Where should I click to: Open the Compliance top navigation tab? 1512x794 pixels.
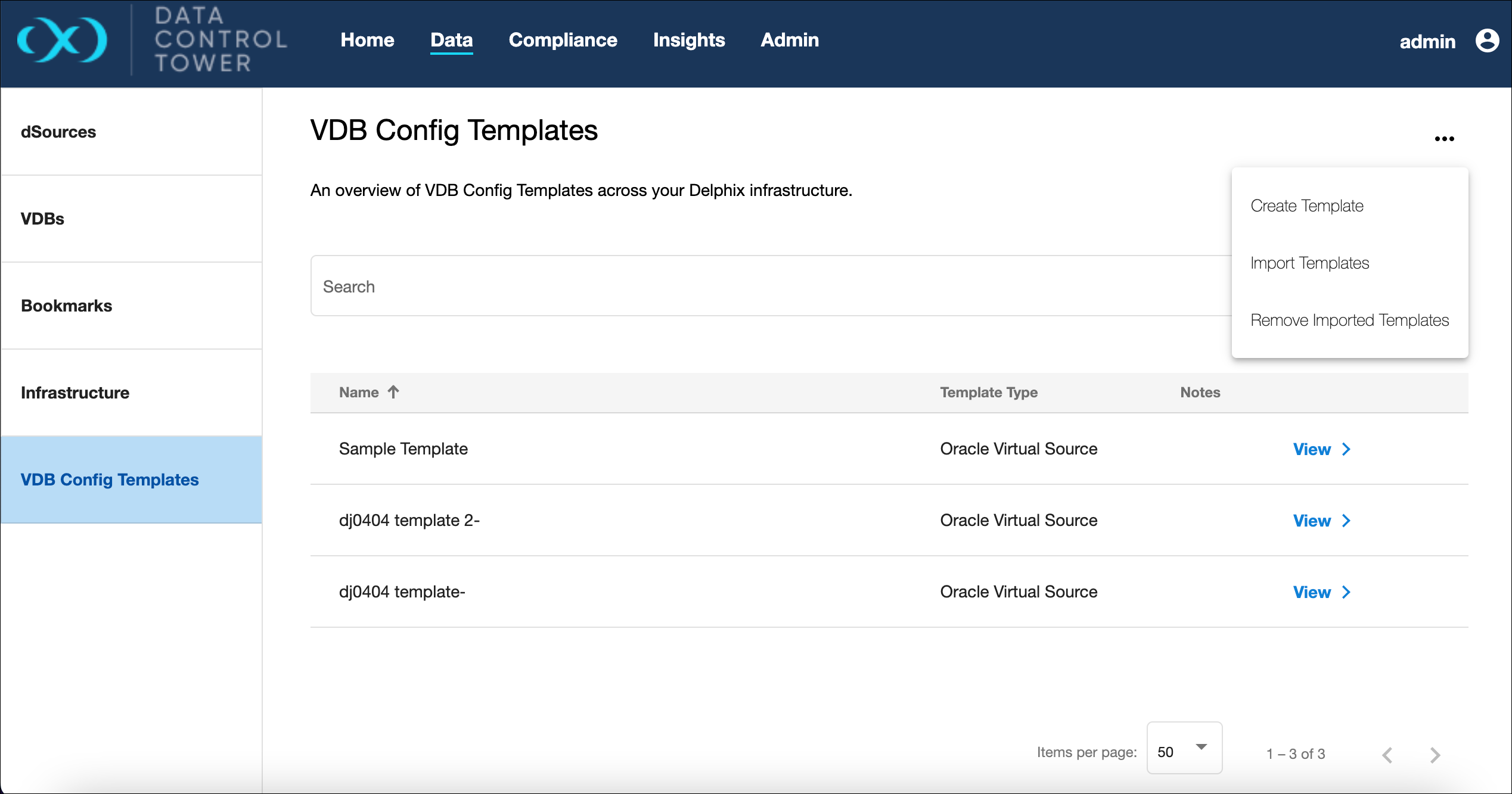[563, 40]
